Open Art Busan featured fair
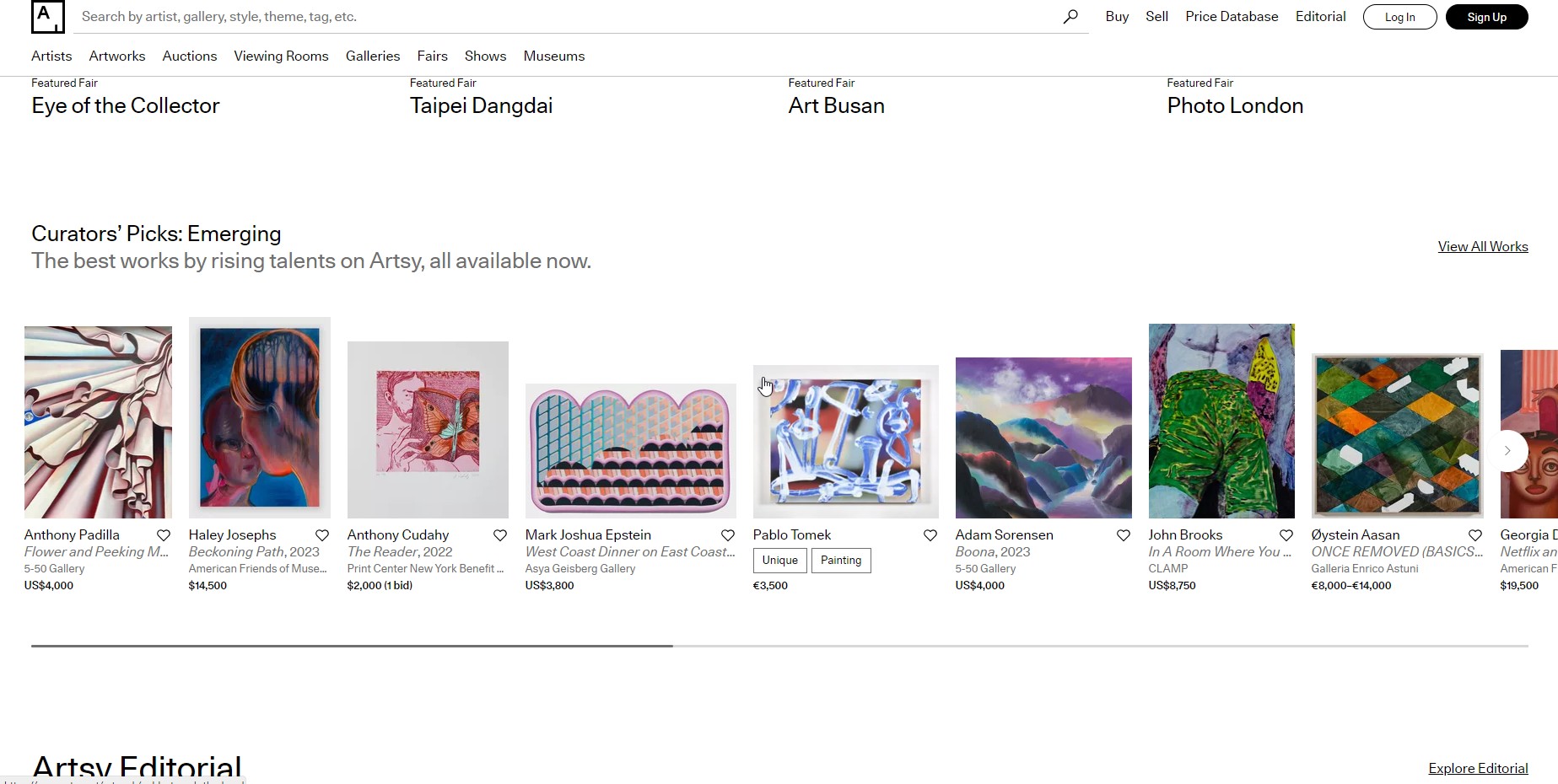Viewport: 1558px width, 784px height. (836, 105)
